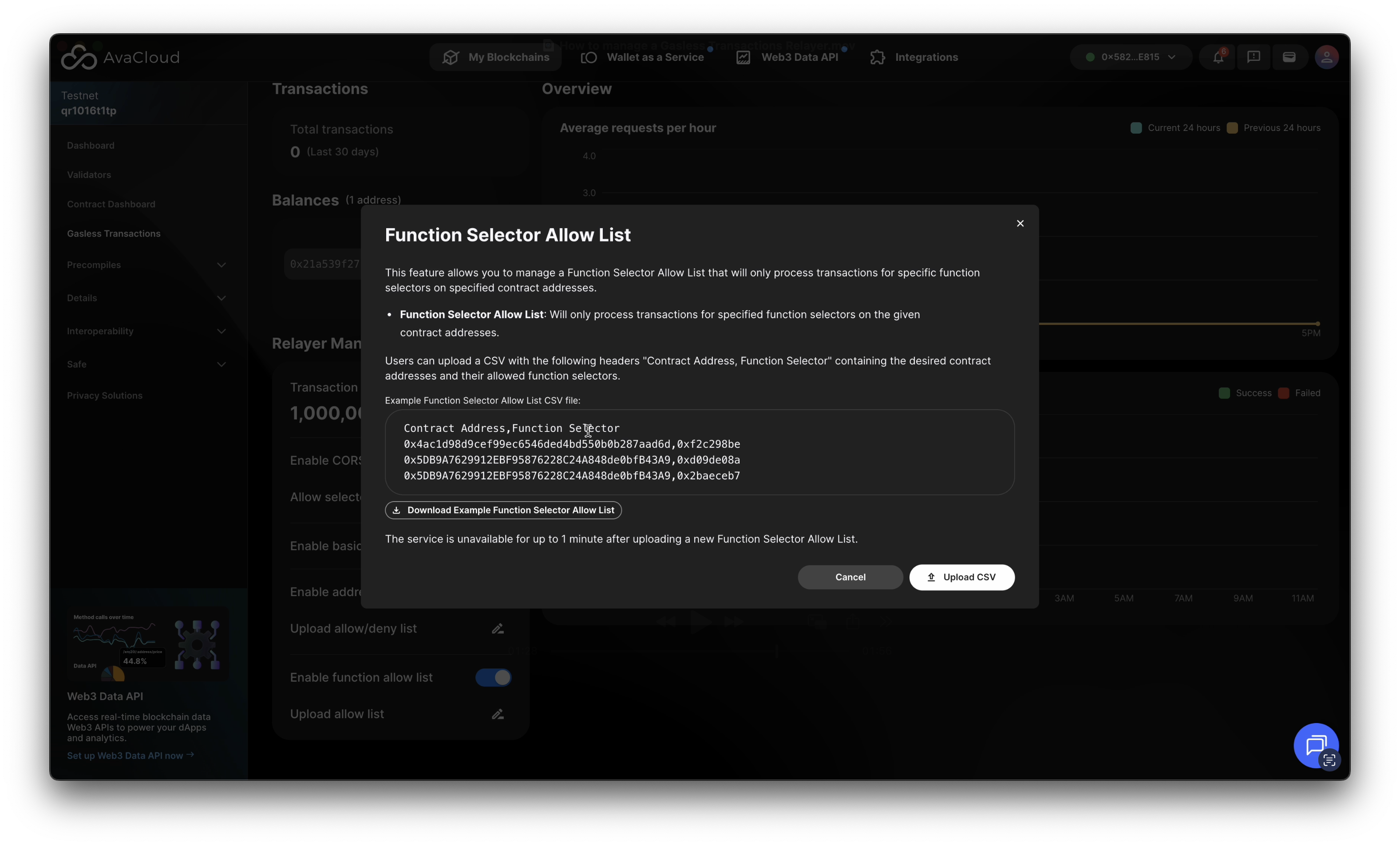The width and height of the screenshot is (1400, 846).
Task: Open the Web3 Data API tab
Action: [787, 57]
